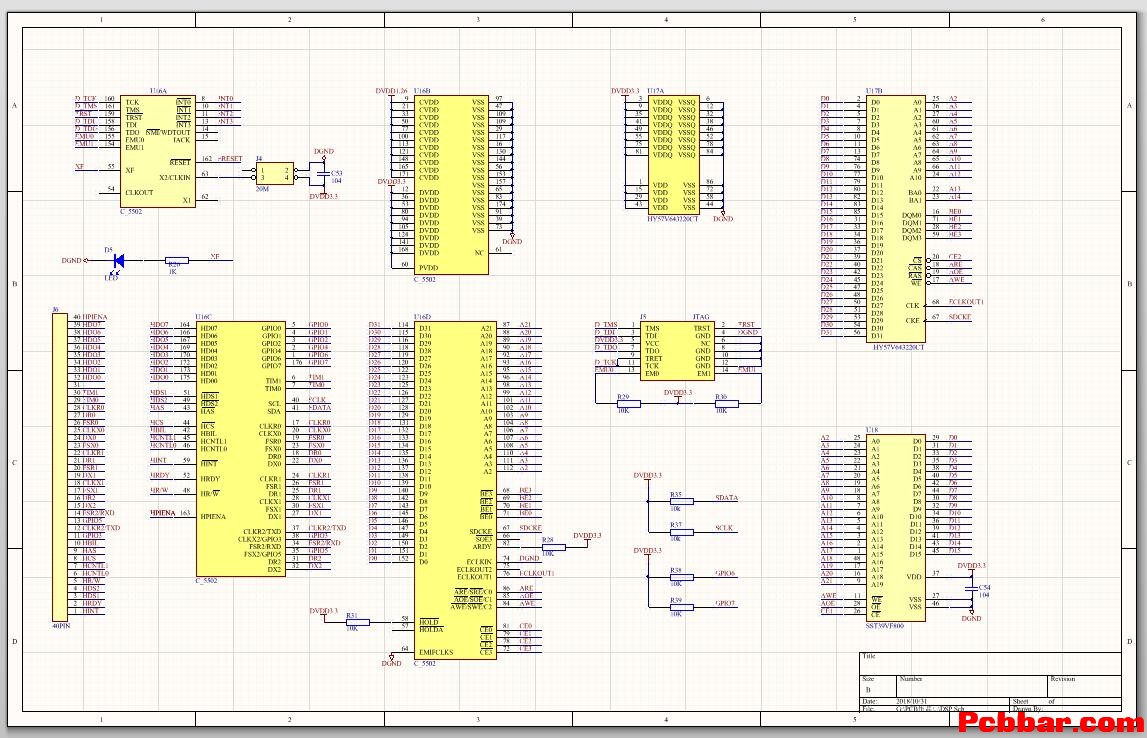1147x738 pixels.
Task: Click the SDCKE net label on U17B CKE
Action: 960,317
